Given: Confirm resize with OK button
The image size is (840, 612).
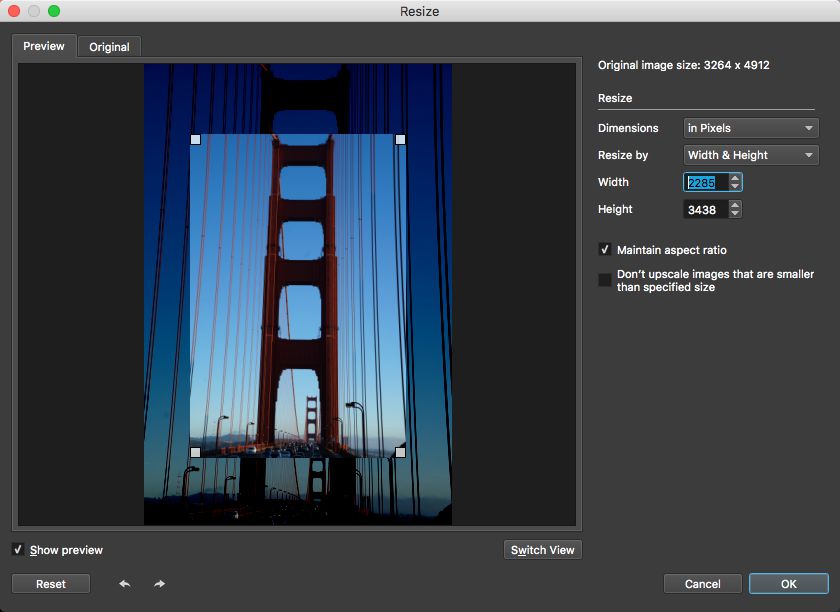Looking at the screenshot, I should pos(788,584).
